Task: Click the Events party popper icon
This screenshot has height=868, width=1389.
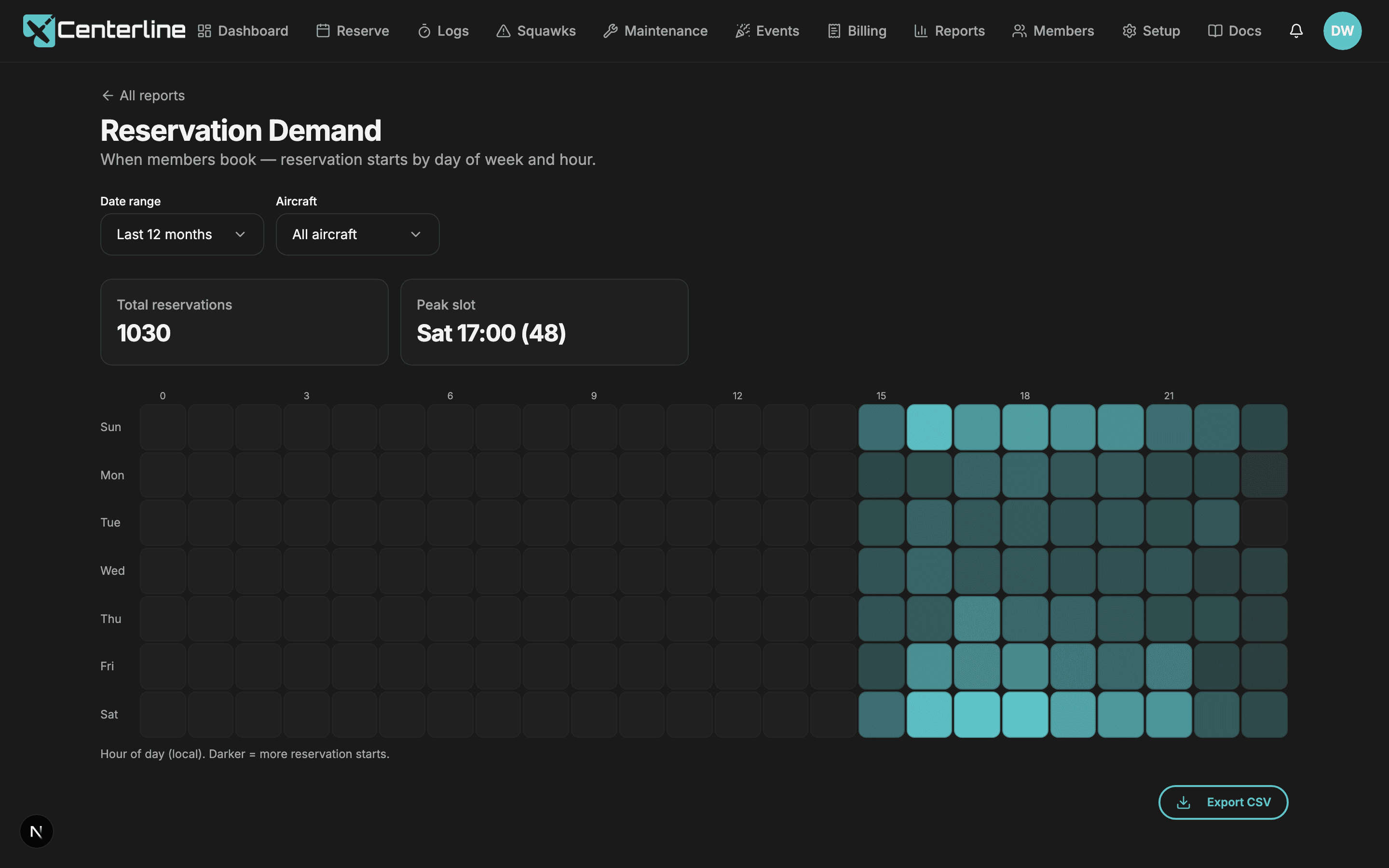Action: (743, 31)
